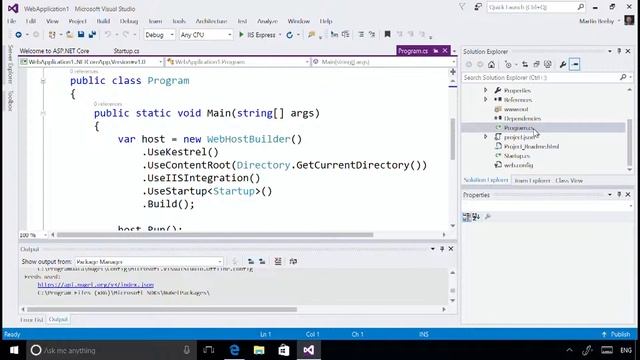Open the Any CPU platform dropdown
The image size is (640, 360).
pos(206,35)
